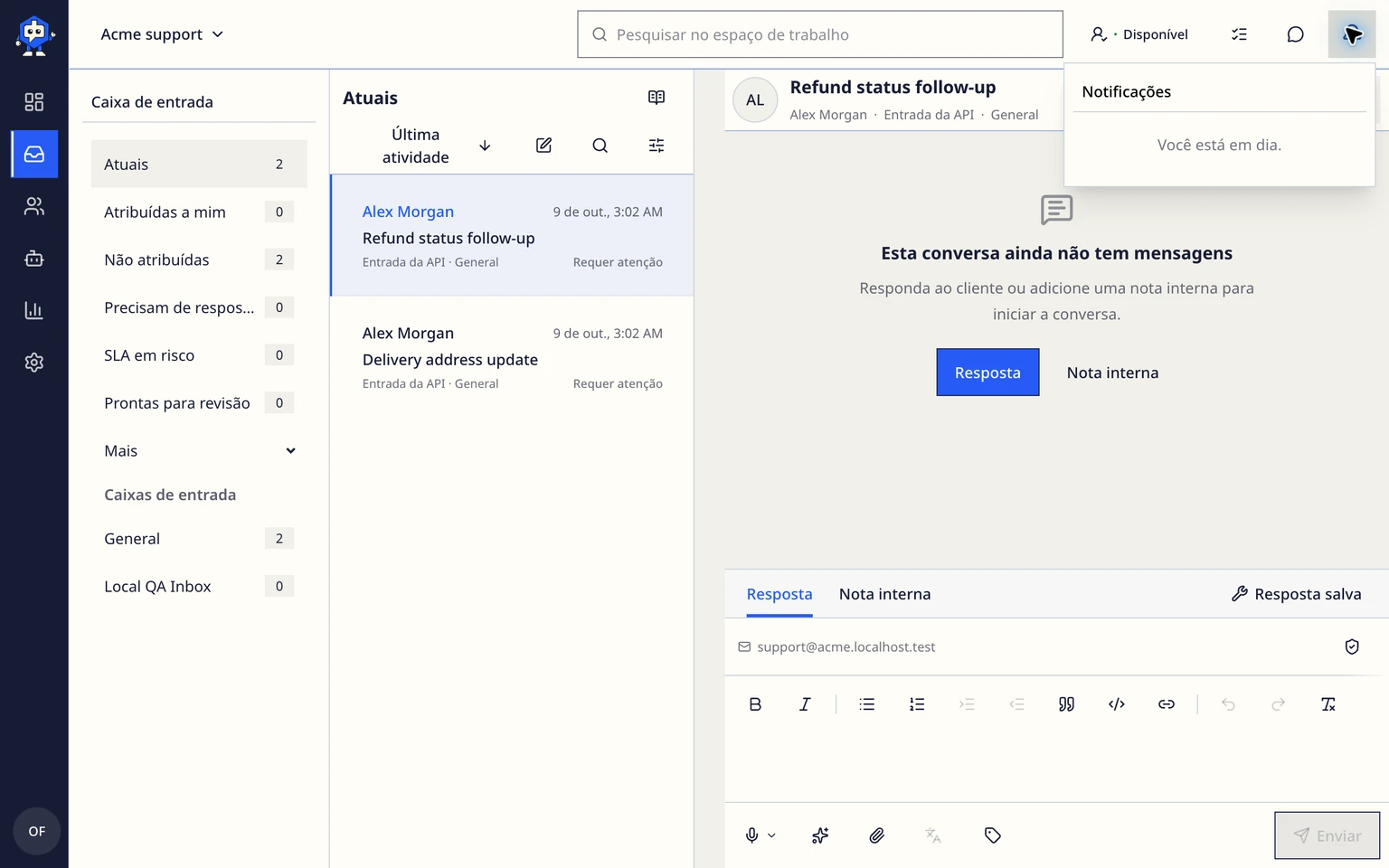Viewport: 1389px width, 868px height.
Task: Open the Refund status follow-up conversation
Action: tap(512, 235)
